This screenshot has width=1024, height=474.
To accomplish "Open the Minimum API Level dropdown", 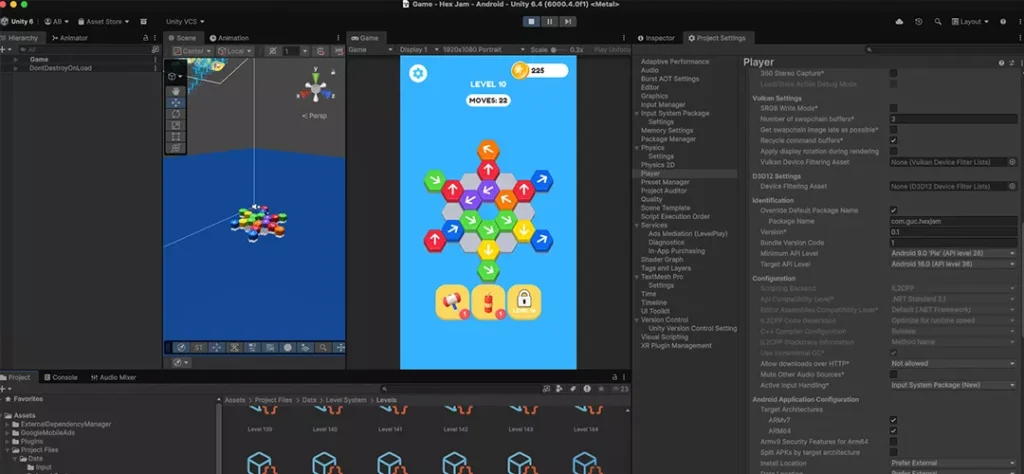I will pyautogui.click(x=953, y=253).
